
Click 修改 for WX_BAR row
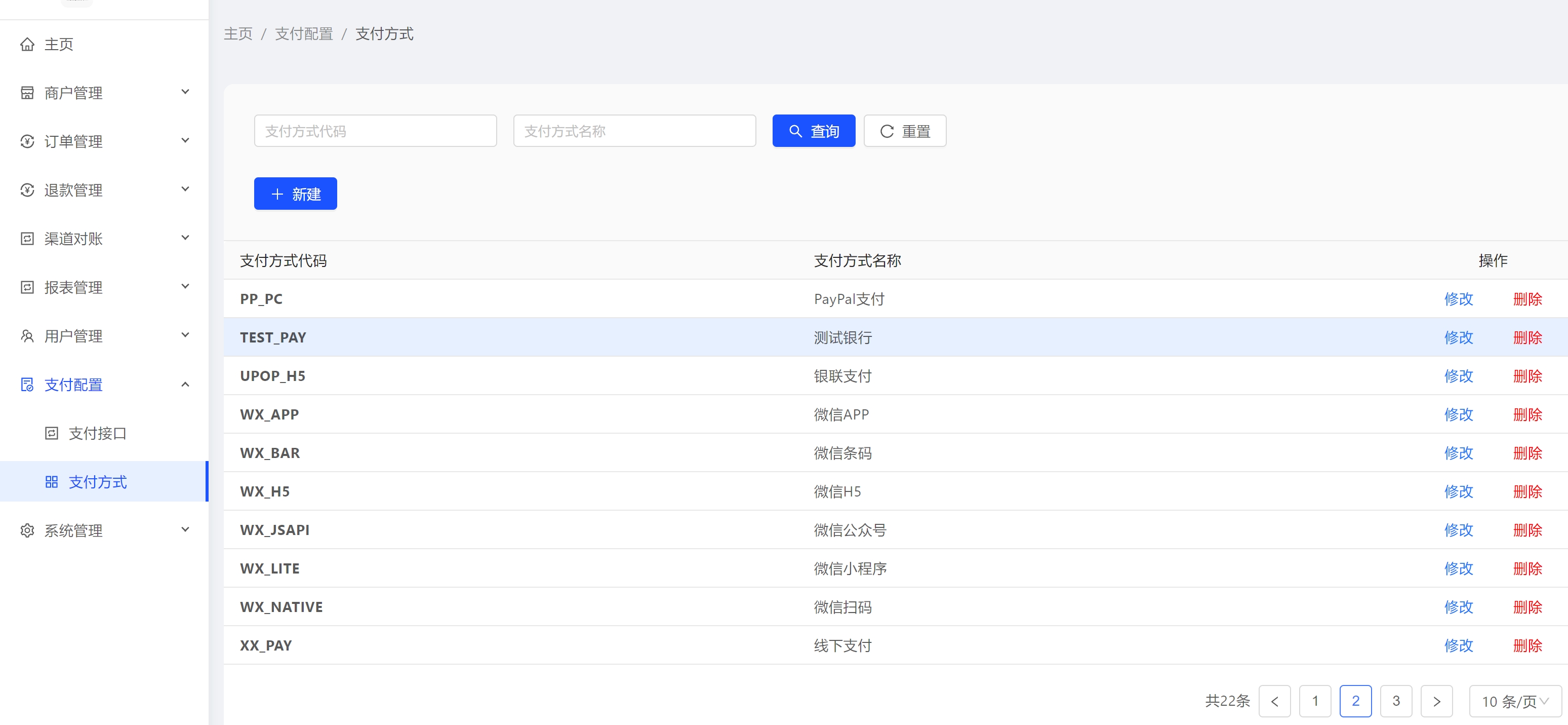(x=1459, y=453)
